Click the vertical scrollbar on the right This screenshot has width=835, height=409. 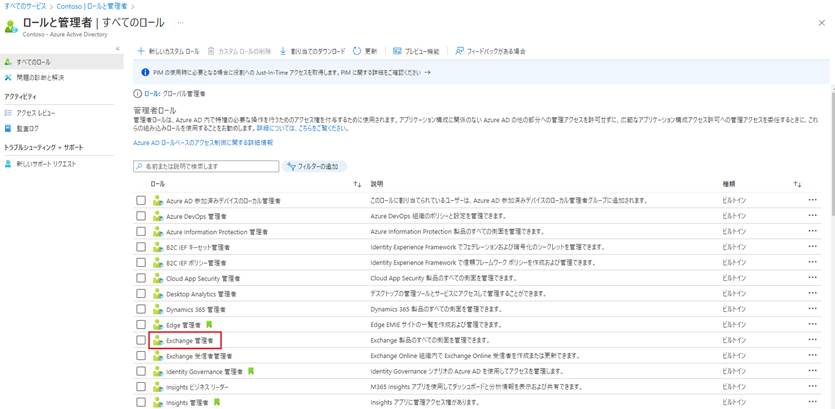(832, 154)
